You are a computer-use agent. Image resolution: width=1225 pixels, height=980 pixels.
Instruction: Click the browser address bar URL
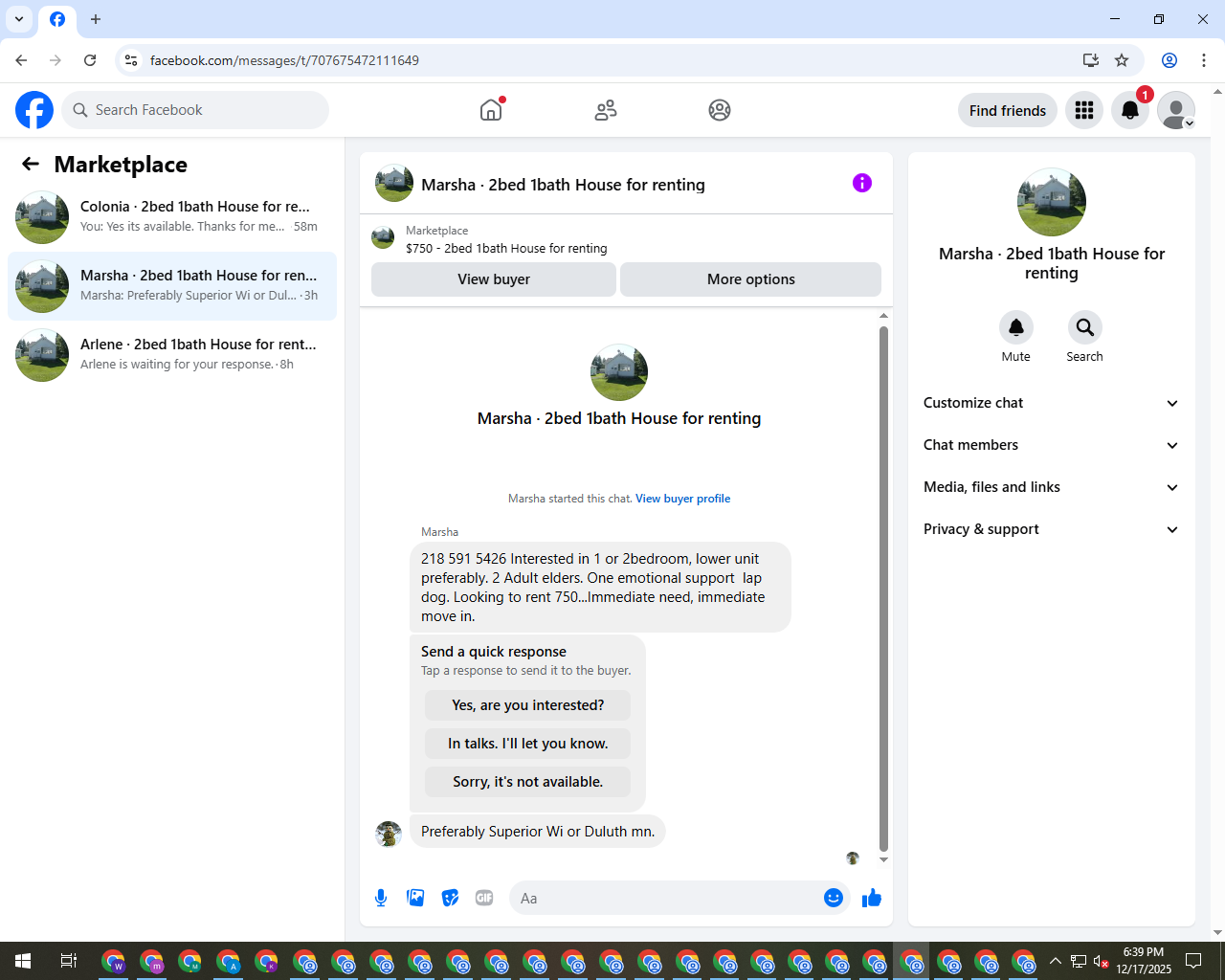coord(284,60)
